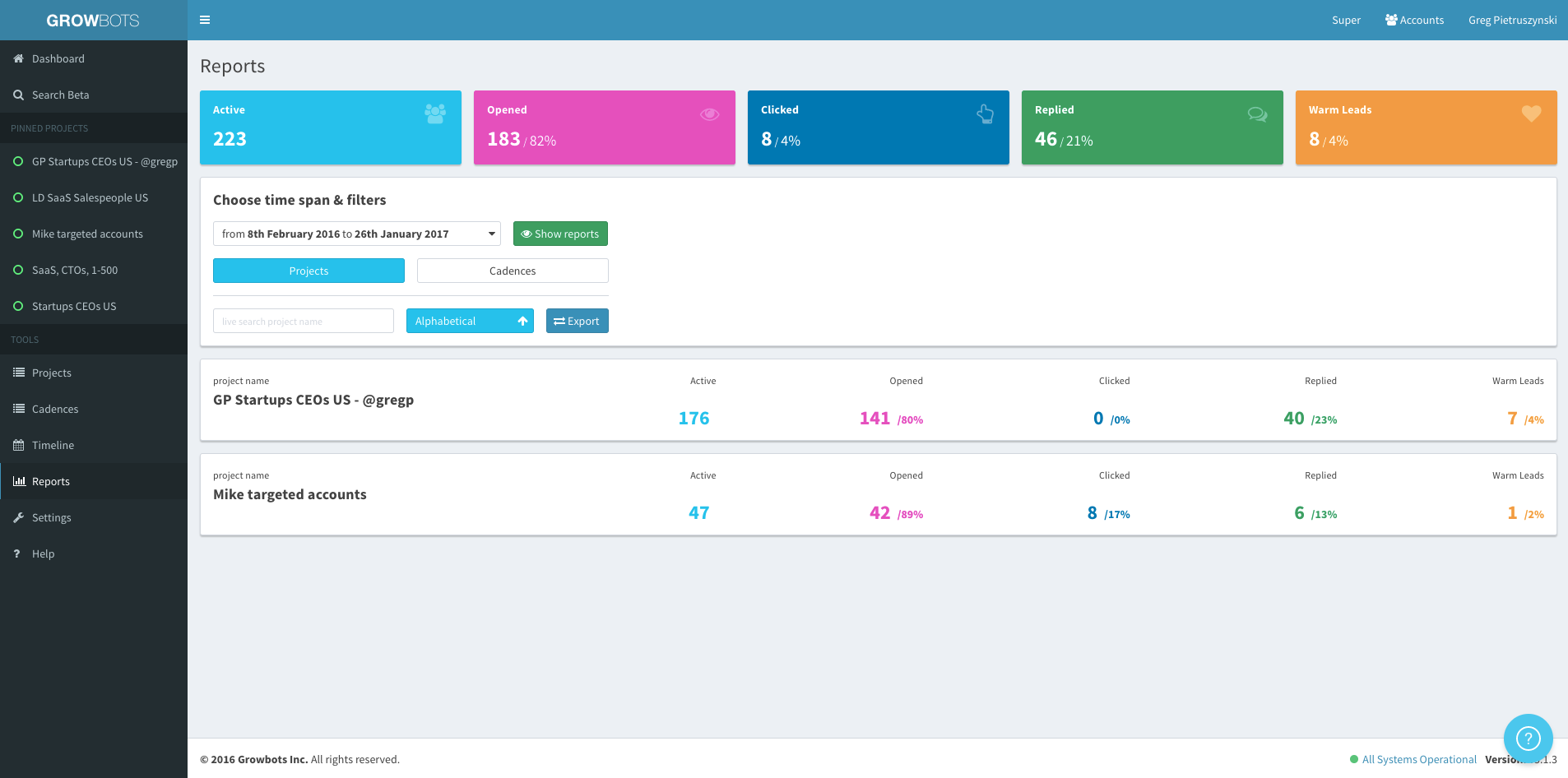Click the live search project name field

303,321
